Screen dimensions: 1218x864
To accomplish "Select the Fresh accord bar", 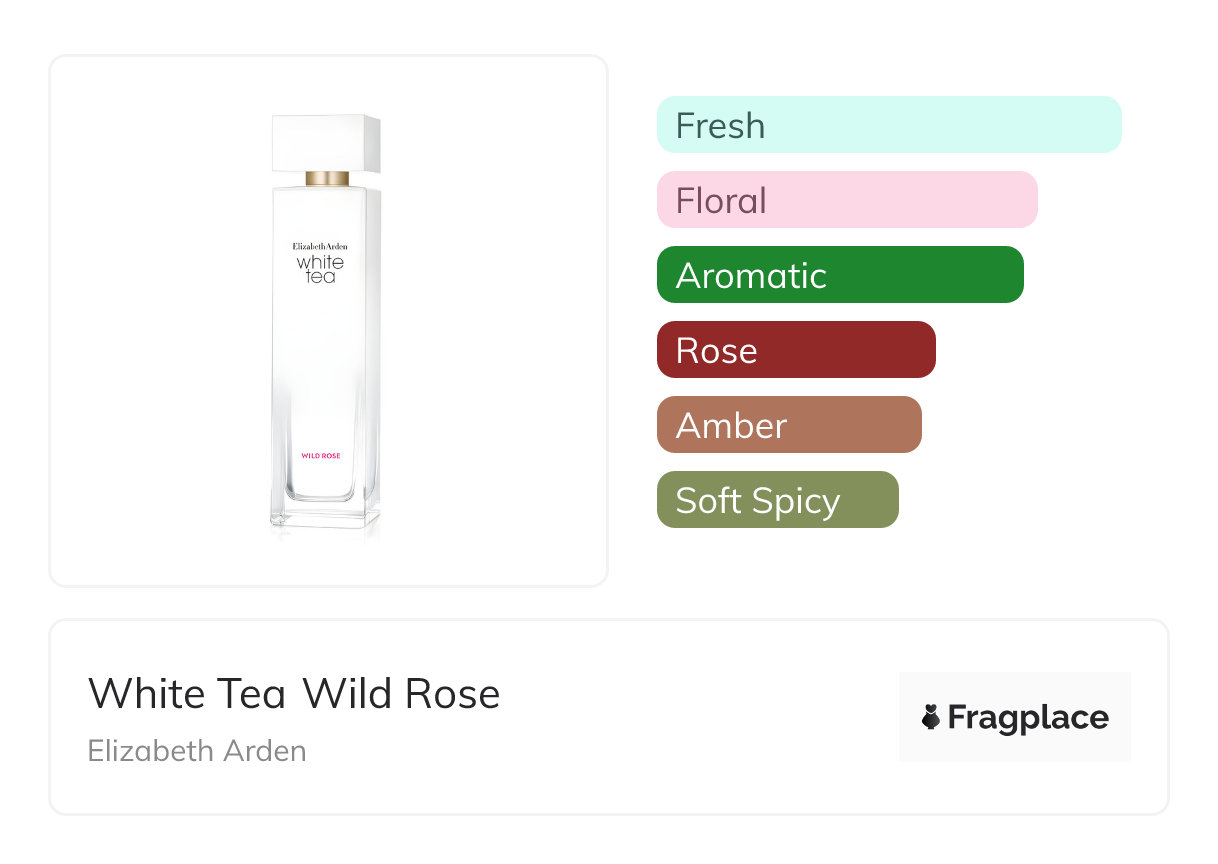I will click(888, 125).
